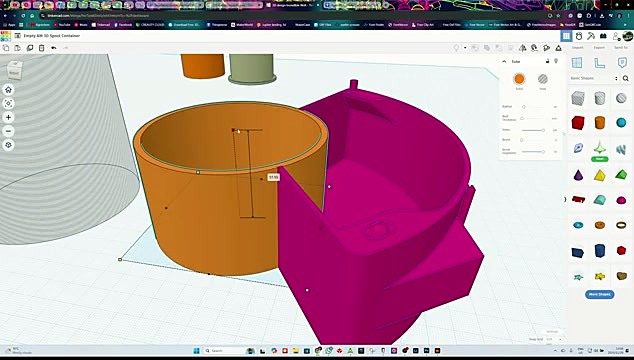
Task: Toggle the lock editing padlock icon
Action: click(x=547, y=61)
